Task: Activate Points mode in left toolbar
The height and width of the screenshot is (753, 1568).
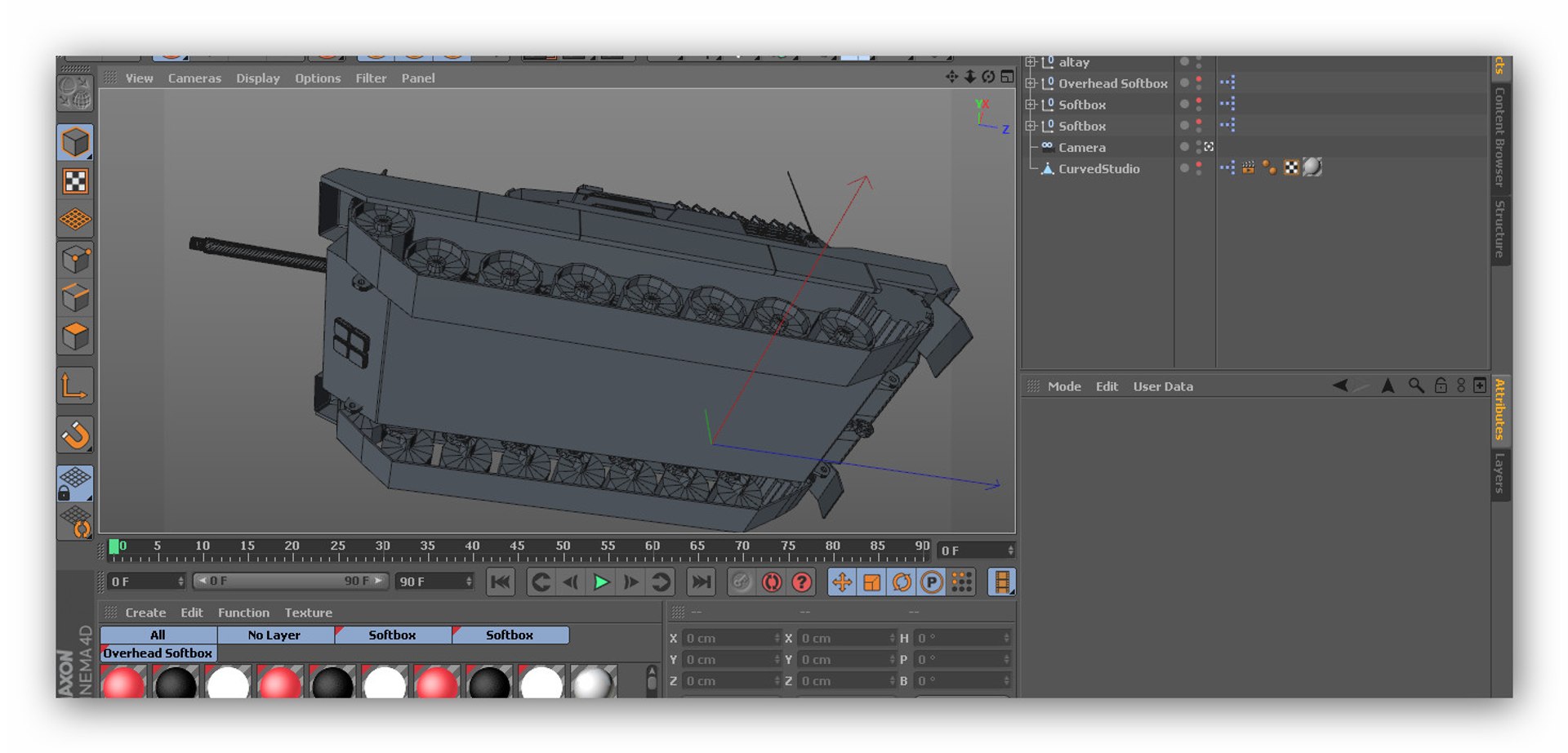Action: pos(75,260)
